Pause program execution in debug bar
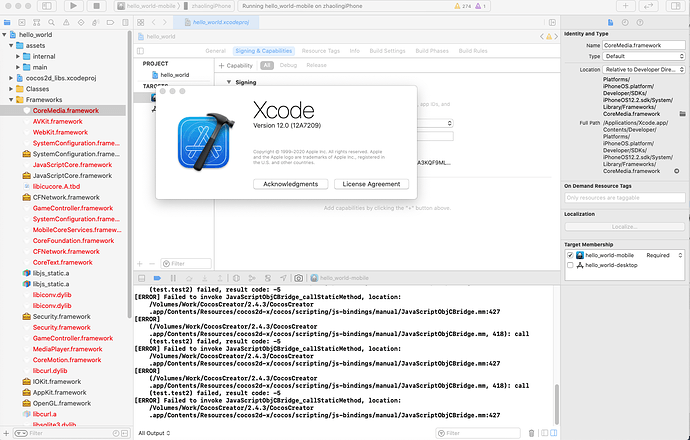The height and width of the screenshot is (440, 690). (173, 278)
